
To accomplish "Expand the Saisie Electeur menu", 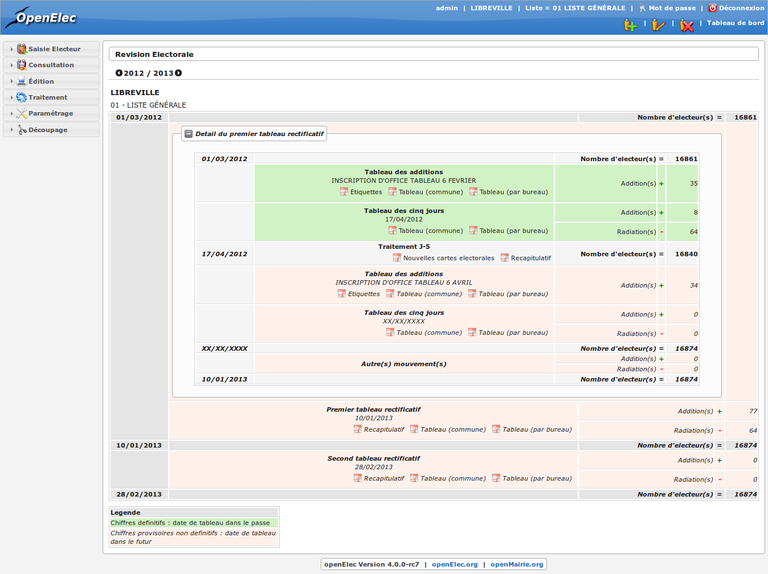I will coord(54,49).
